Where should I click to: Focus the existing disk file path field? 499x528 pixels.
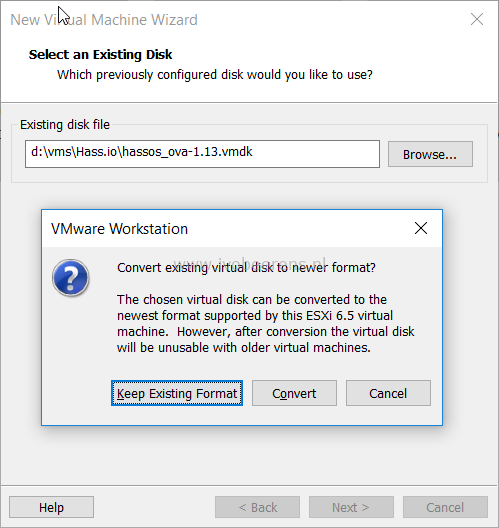pos(202,154)
